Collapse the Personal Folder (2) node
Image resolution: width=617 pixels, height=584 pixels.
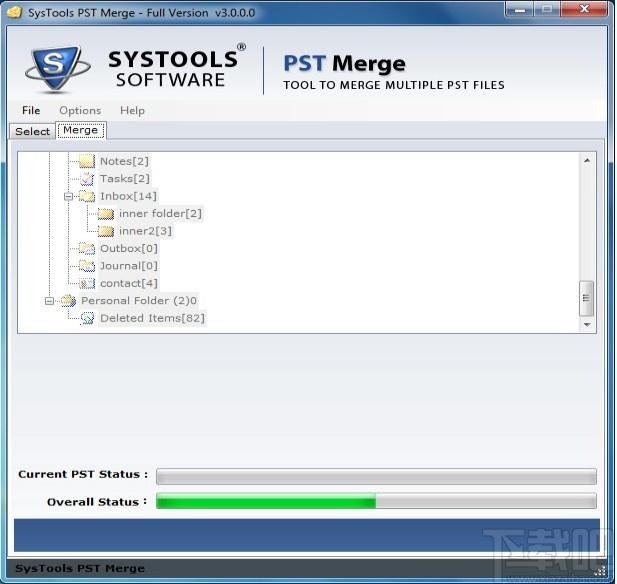pyautogui.click(x=49, y=301)
